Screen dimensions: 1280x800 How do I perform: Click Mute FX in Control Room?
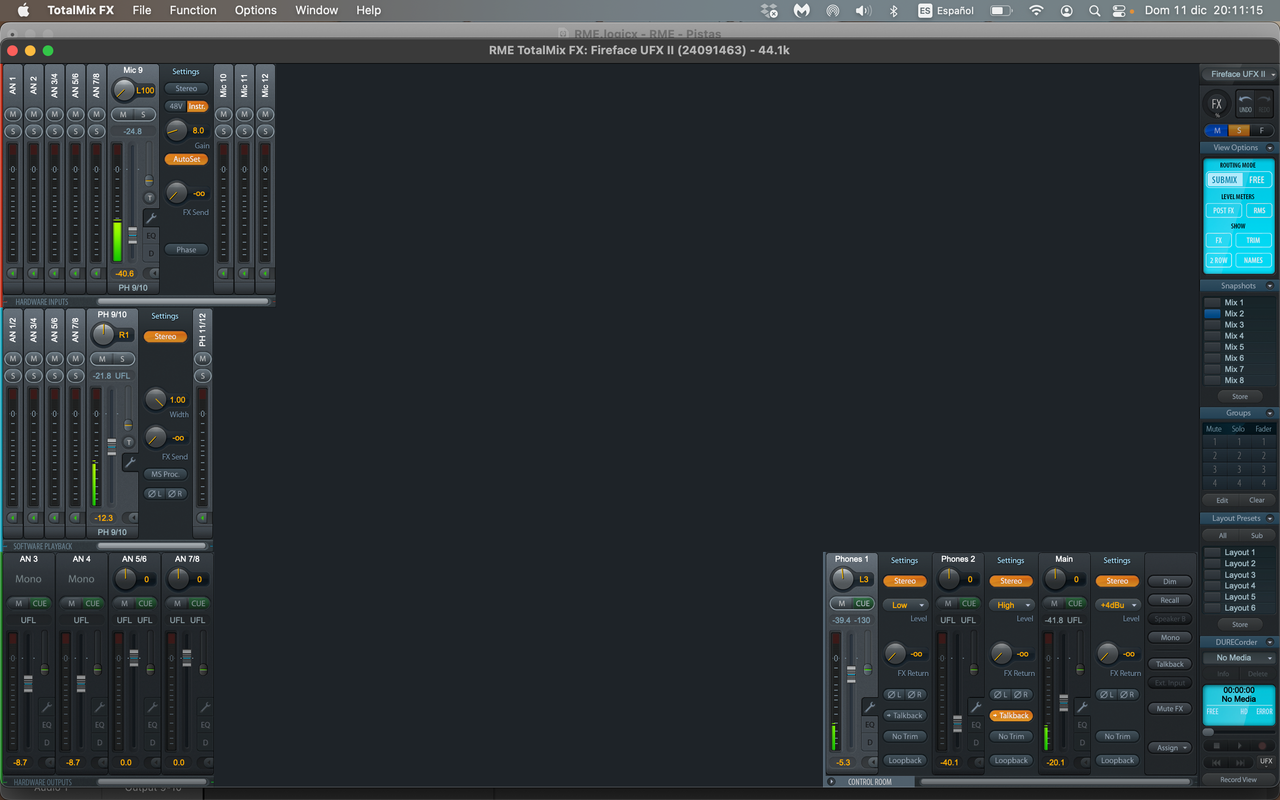1169,708
